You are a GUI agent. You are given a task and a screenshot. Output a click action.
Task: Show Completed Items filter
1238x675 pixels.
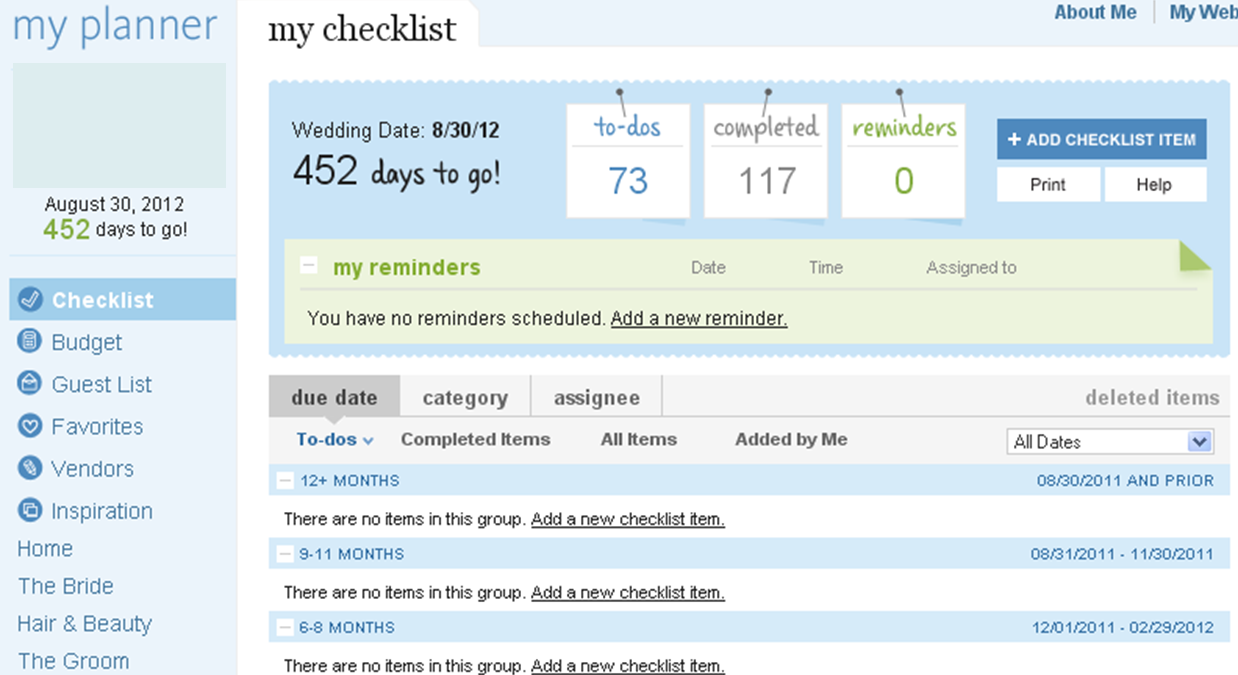pyautogui.click(x=475, y=439)
